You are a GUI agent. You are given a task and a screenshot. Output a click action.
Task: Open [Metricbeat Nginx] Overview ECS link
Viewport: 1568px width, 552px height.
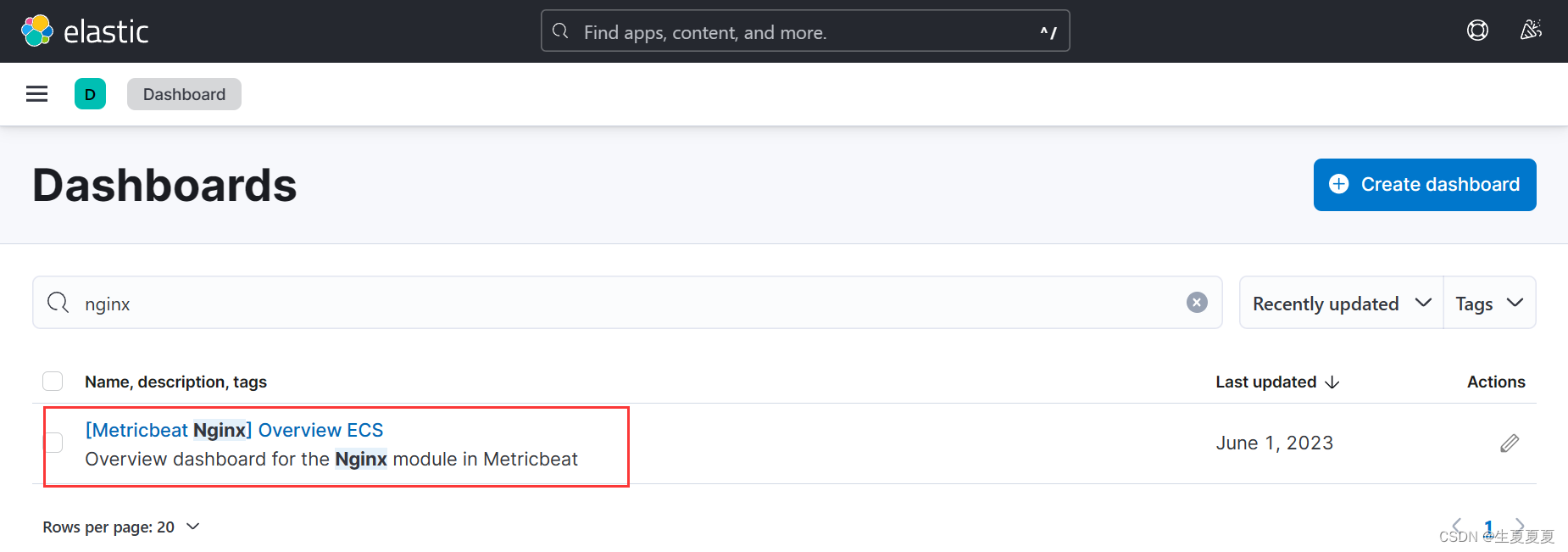(234, 430)
